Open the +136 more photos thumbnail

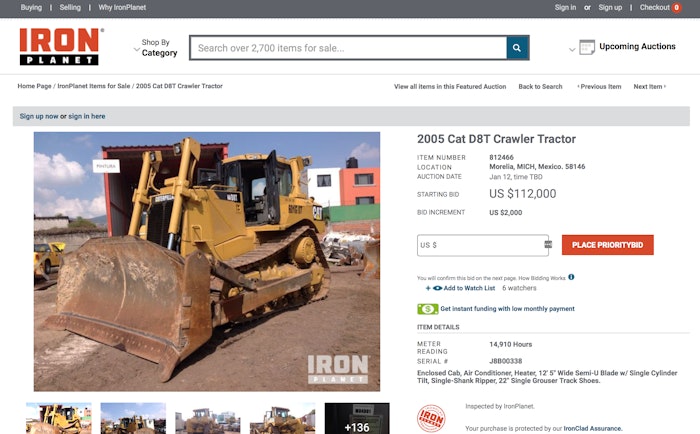pos(357,418)
